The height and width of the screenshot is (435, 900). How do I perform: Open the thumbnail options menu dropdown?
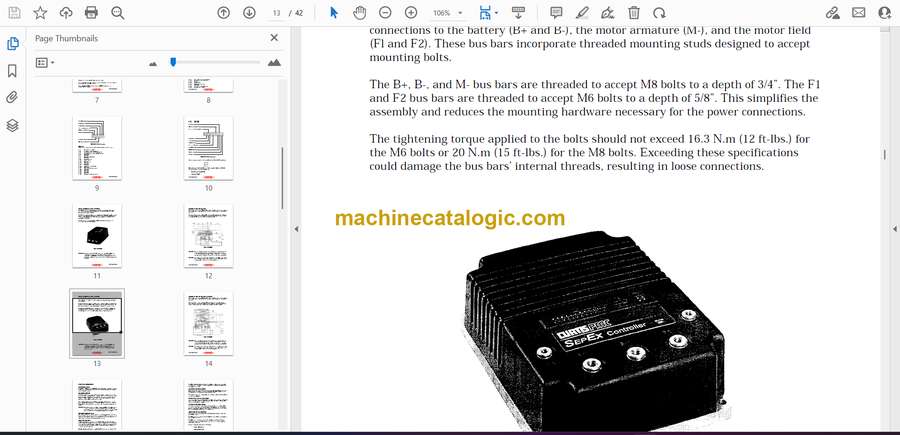click(x=45, y=63)
